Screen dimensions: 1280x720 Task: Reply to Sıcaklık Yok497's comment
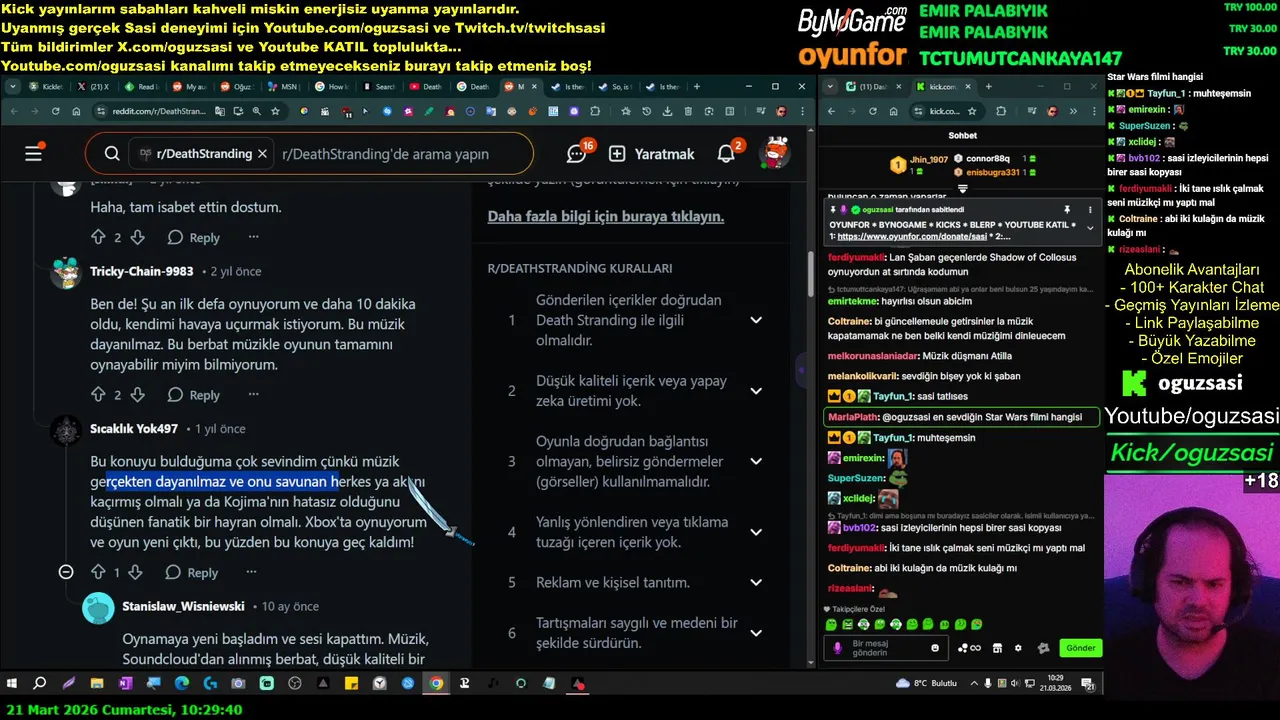192,572
